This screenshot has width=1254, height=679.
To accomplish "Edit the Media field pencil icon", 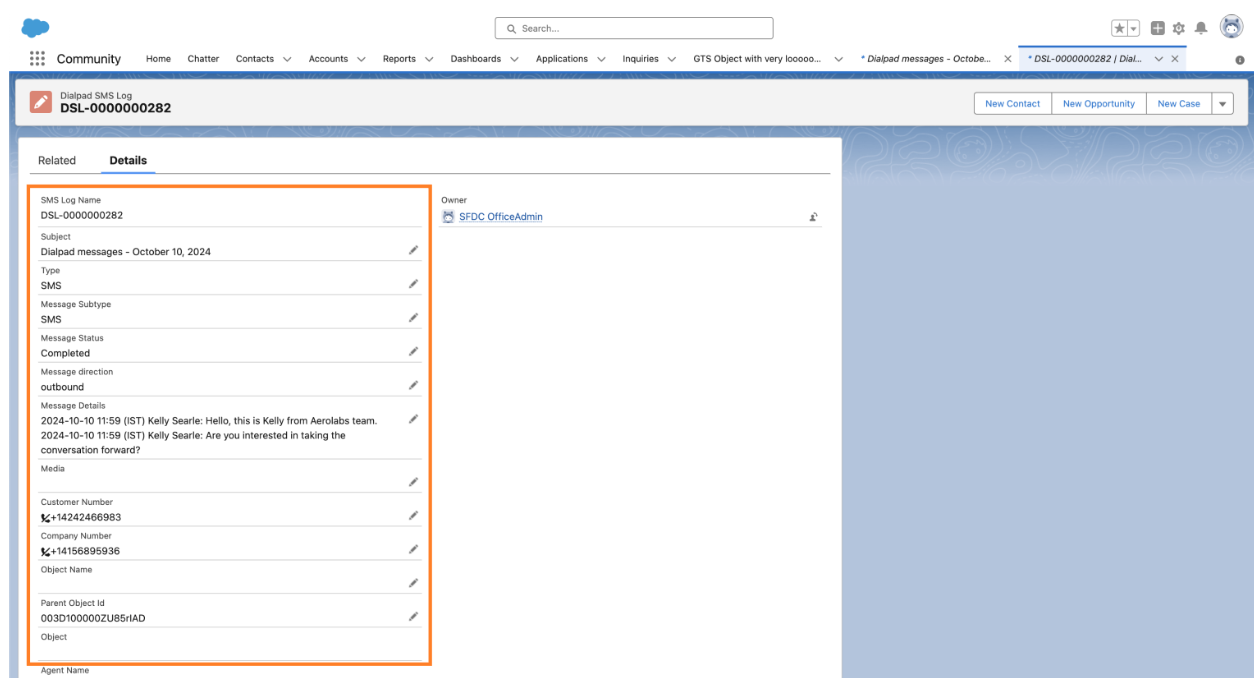I will pos(413,482).
